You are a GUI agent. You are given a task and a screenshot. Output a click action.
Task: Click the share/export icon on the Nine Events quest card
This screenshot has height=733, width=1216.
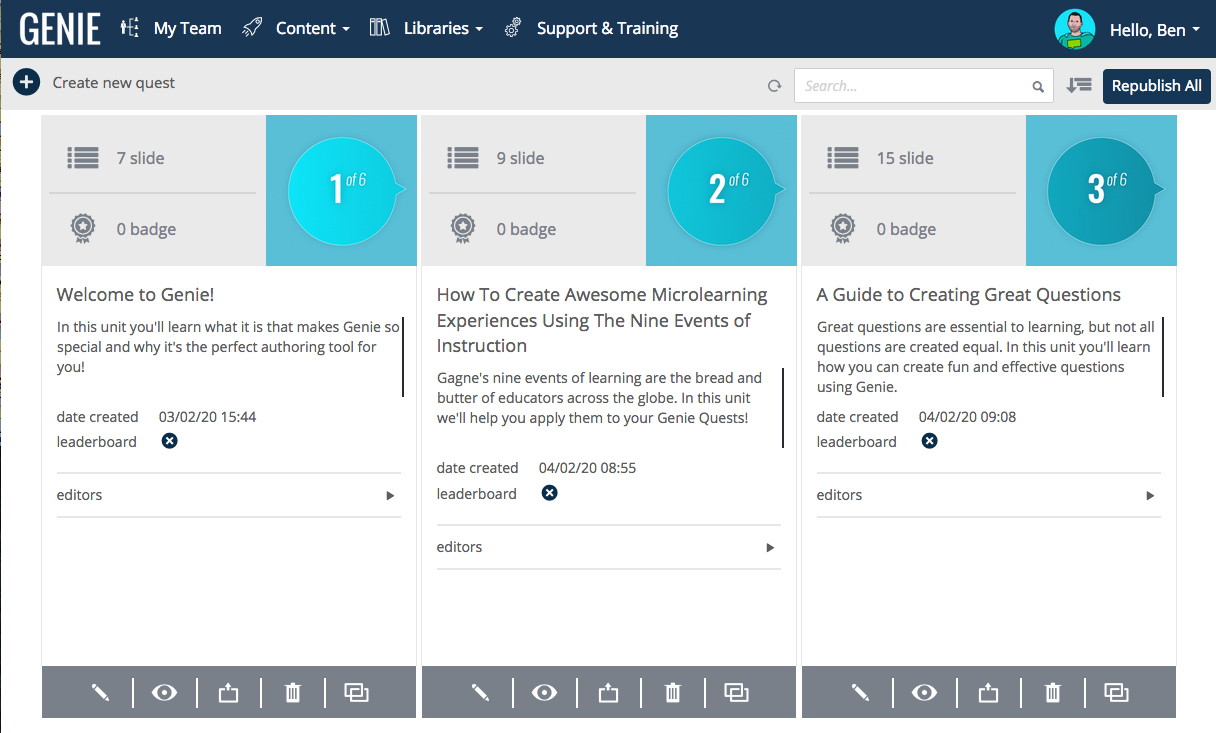[x=608, y=692]
